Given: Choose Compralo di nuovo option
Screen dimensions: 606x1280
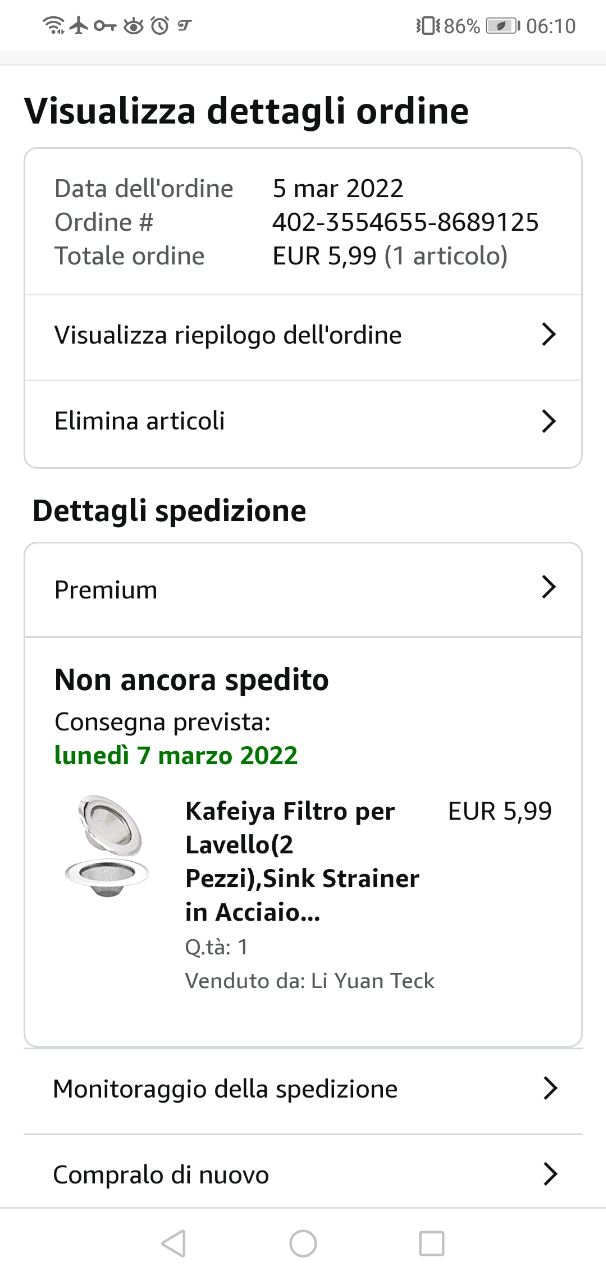Looking at the screenshot, I should pyautogui.click(x=161, y=1174).
